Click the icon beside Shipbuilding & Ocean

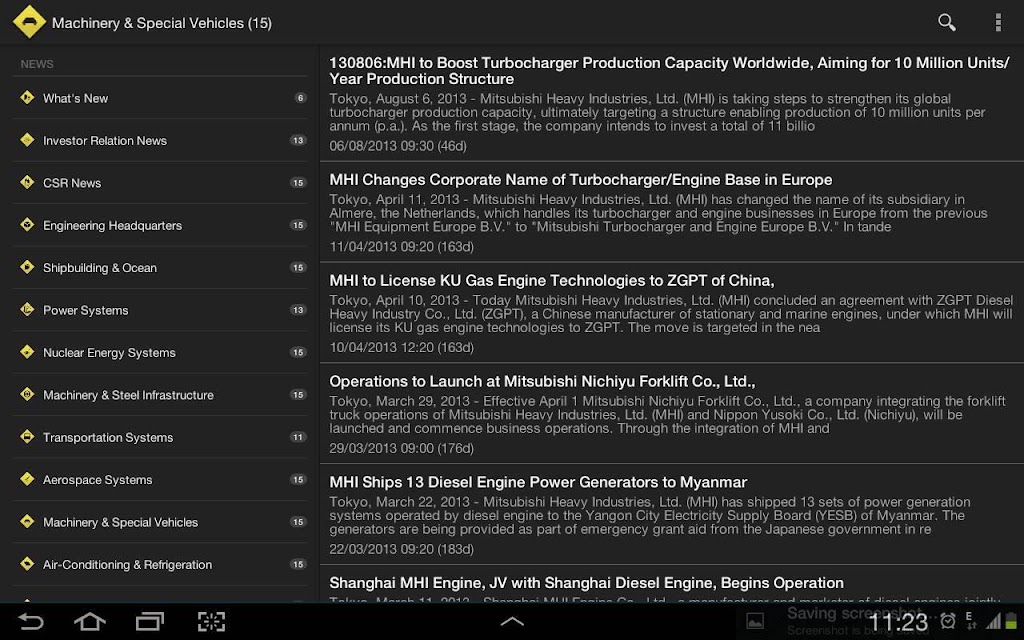click(x=27, y=267)
